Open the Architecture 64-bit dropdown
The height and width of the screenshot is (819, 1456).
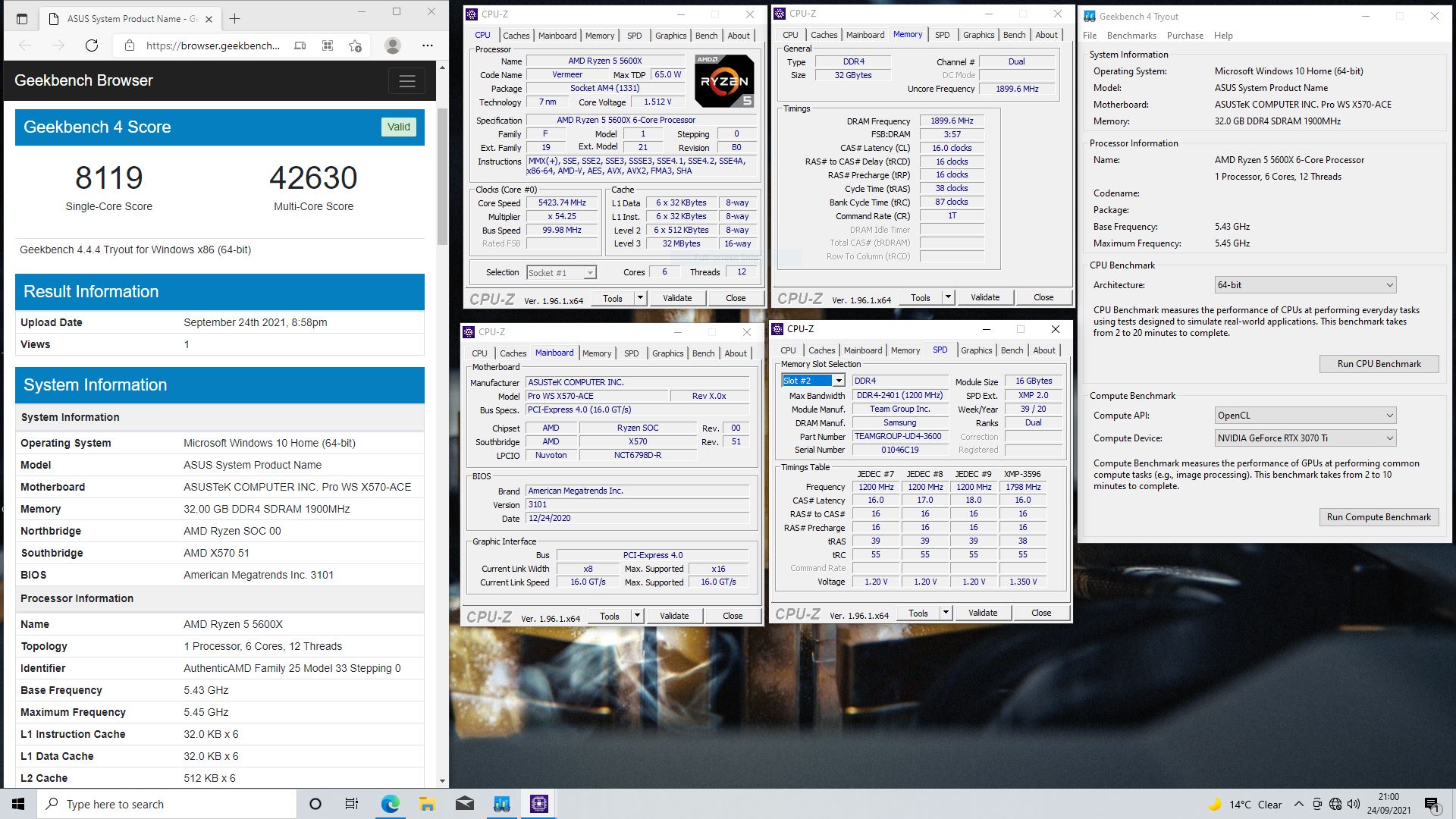[1305, 285]
